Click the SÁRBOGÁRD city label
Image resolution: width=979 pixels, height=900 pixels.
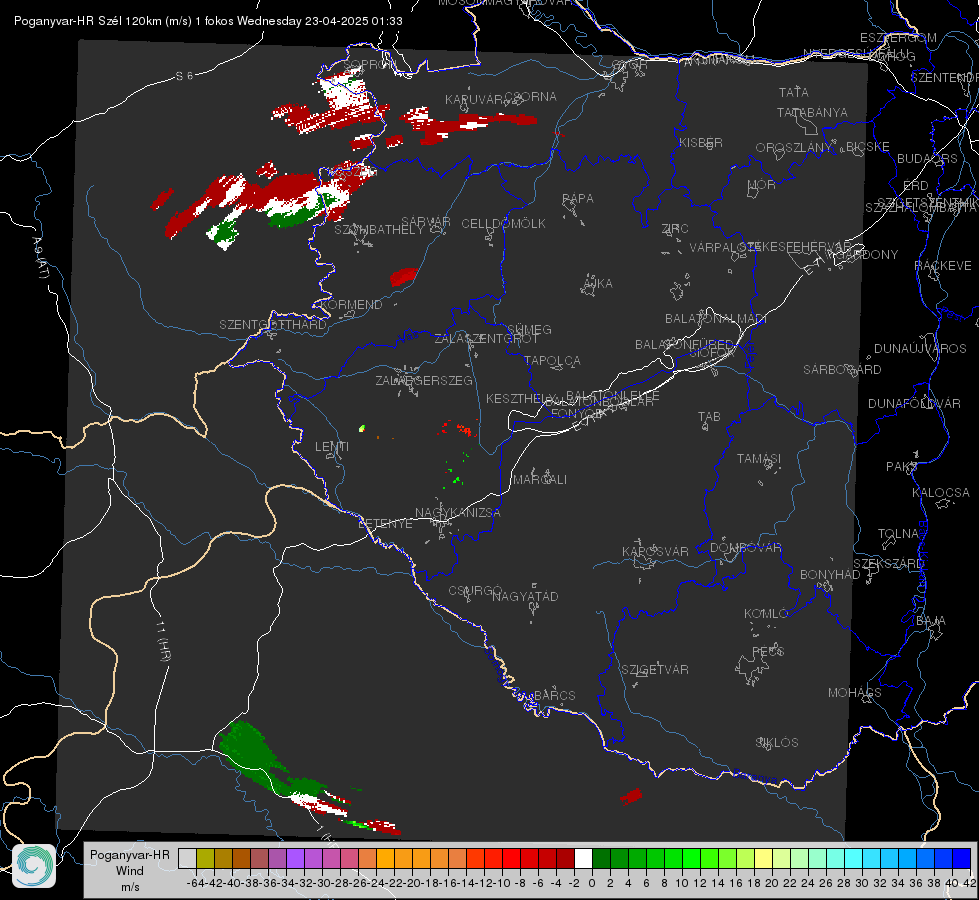pos(842,370)
